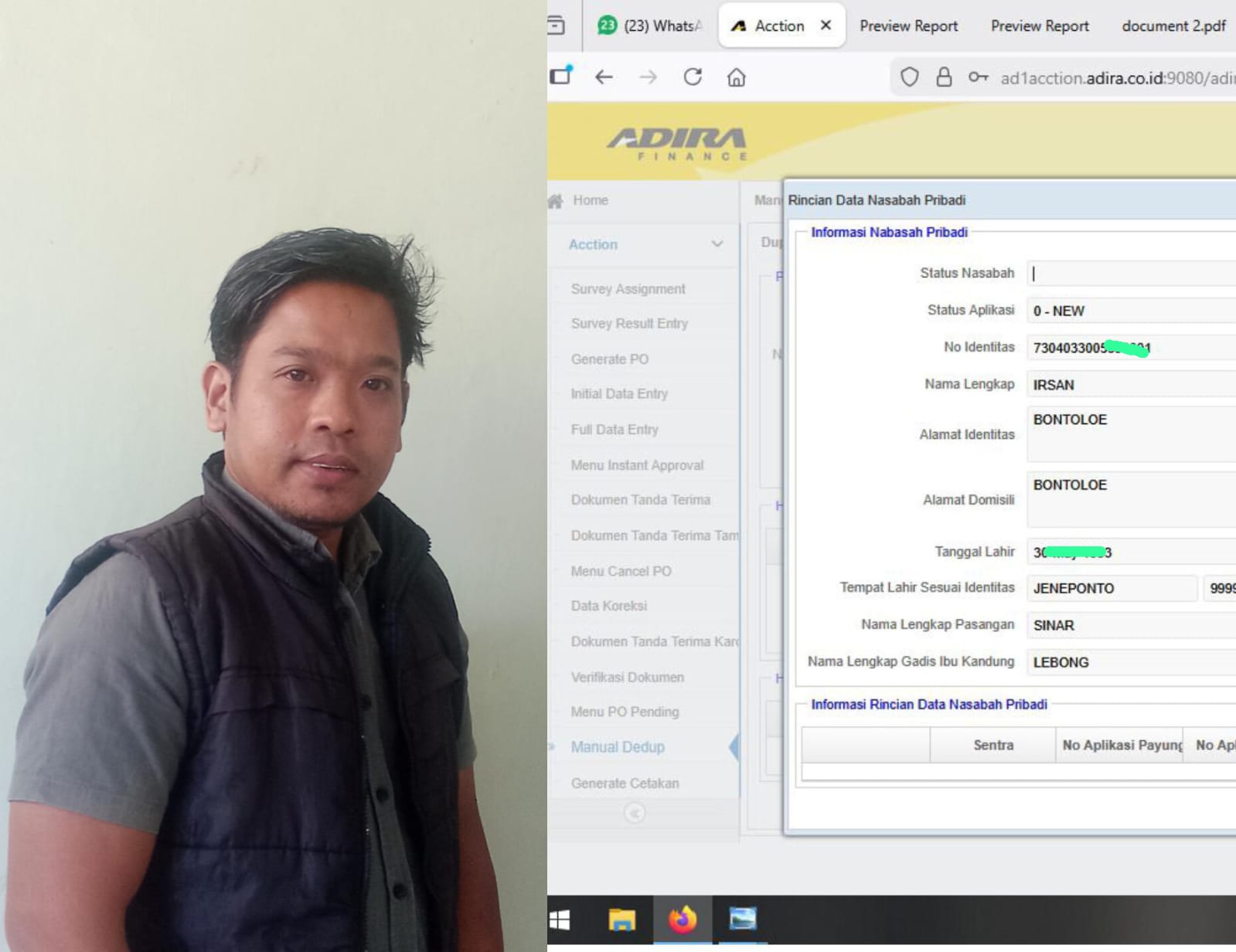Click the browser home icon
The image size is (1236, 952).
click(x=737, y=77)
